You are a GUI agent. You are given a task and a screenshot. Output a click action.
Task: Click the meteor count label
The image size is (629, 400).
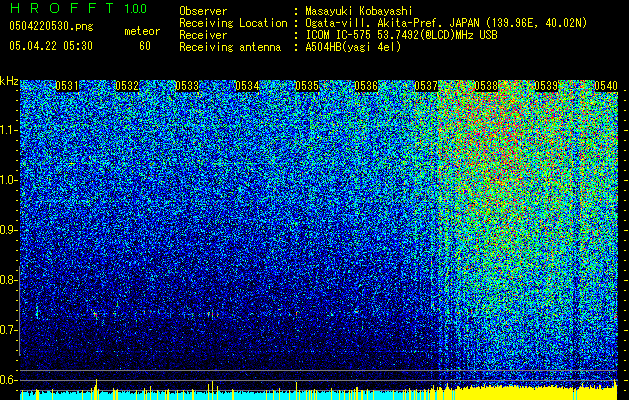pyautogui.click(x=142, y=31)
